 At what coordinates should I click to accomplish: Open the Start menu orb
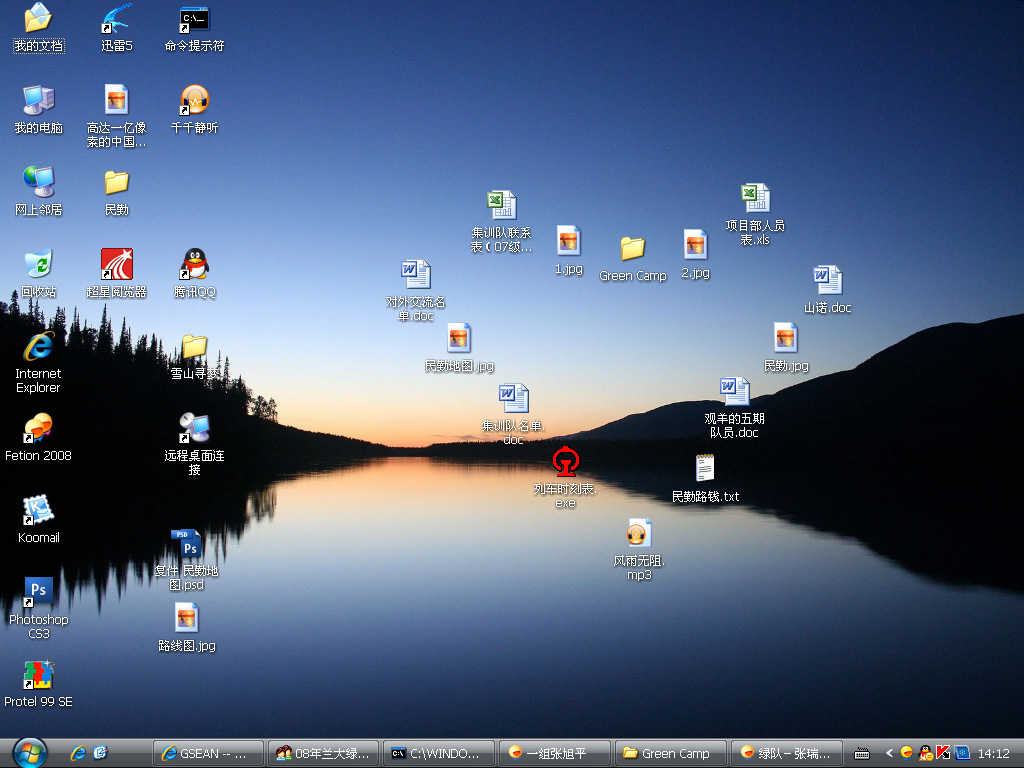(30, 752)
